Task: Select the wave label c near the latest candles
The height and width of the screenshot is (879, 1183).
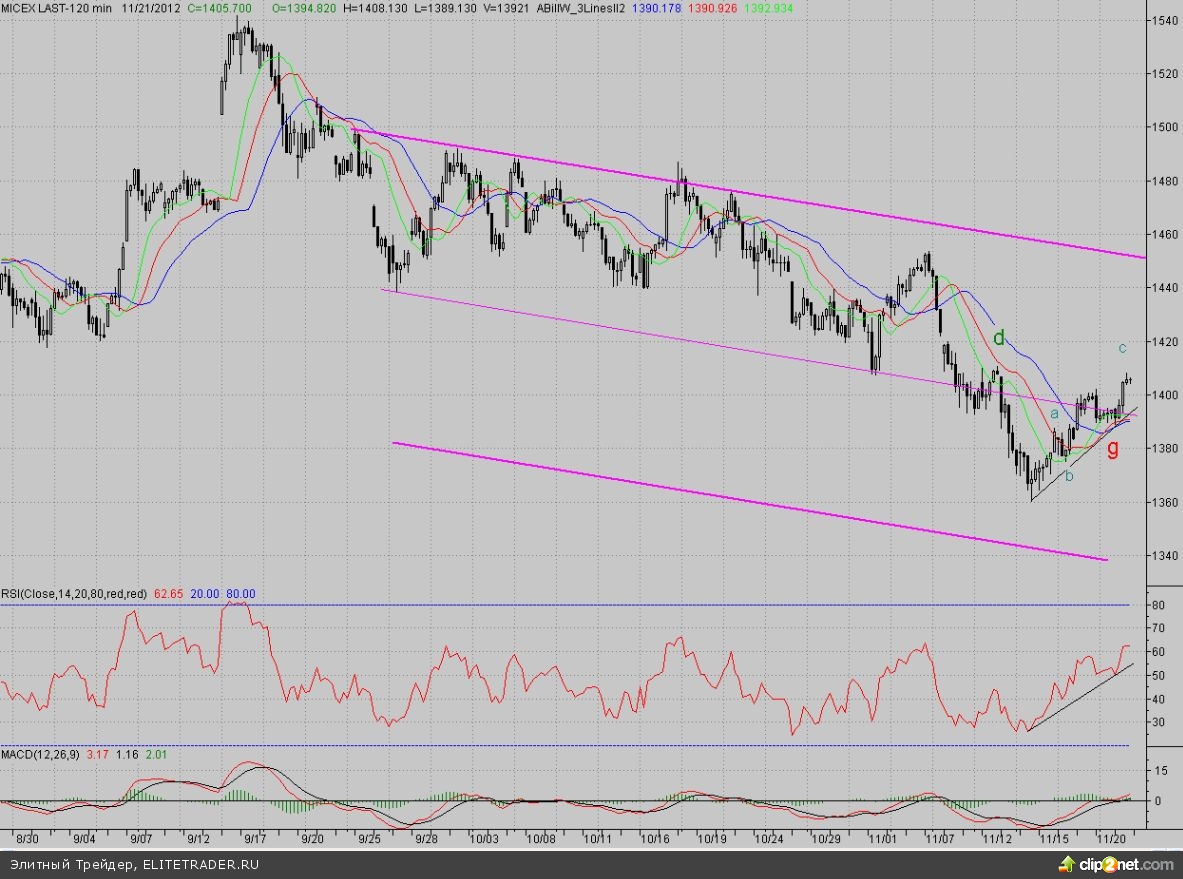Action: (x=1122, y=348)
